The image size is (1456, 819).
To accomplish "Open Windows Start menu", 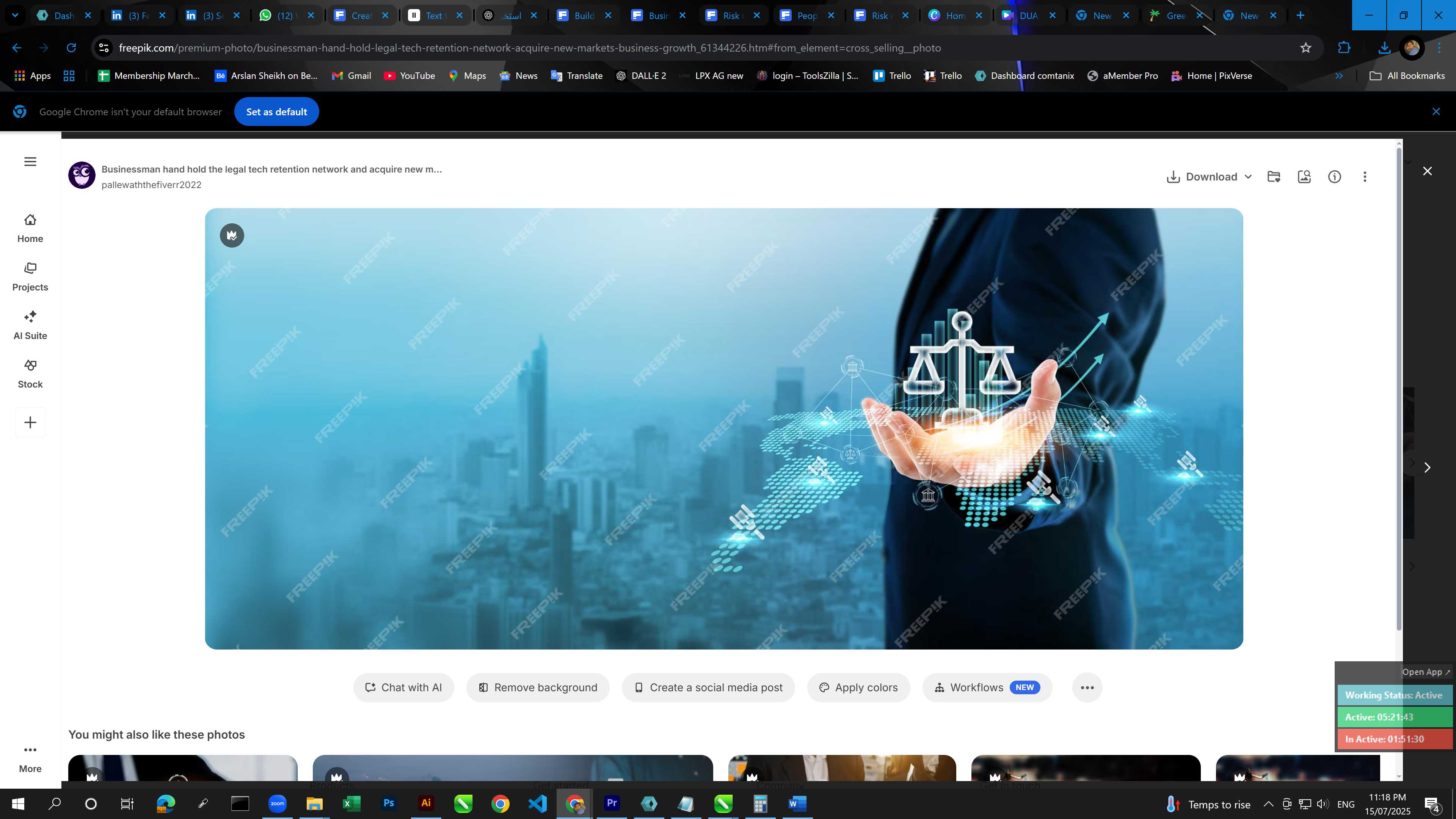I will point(17,804).
